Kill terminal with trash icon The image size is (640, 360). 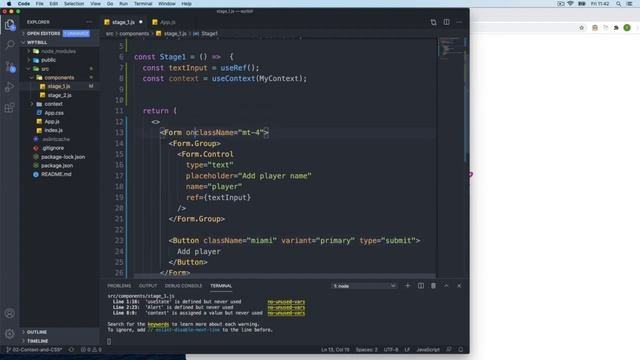(x=433, y=286)
